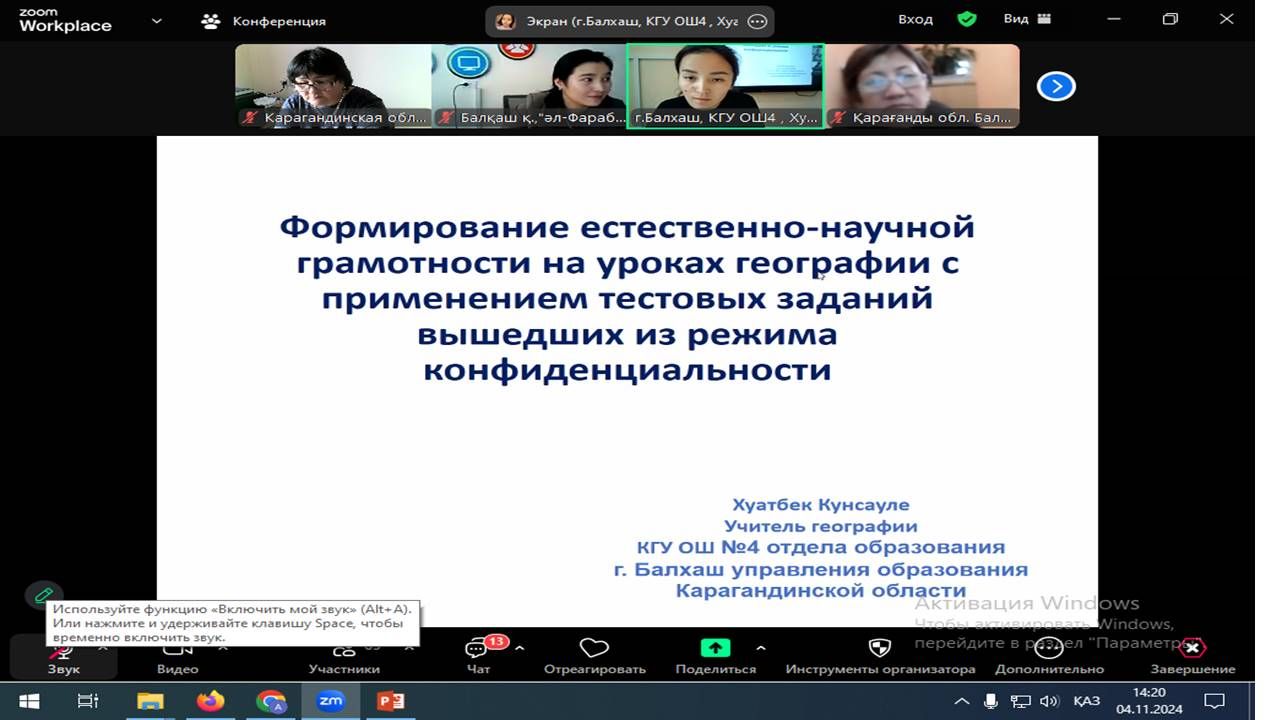The image size is (1280, 720).
Task: Open the Zoom Workplace dropdown chevron
Action: 156,20
